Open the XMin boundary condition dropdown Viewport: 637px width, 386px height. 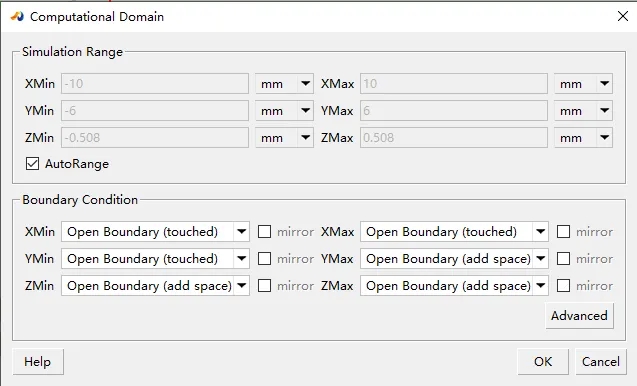coord(155,232)
